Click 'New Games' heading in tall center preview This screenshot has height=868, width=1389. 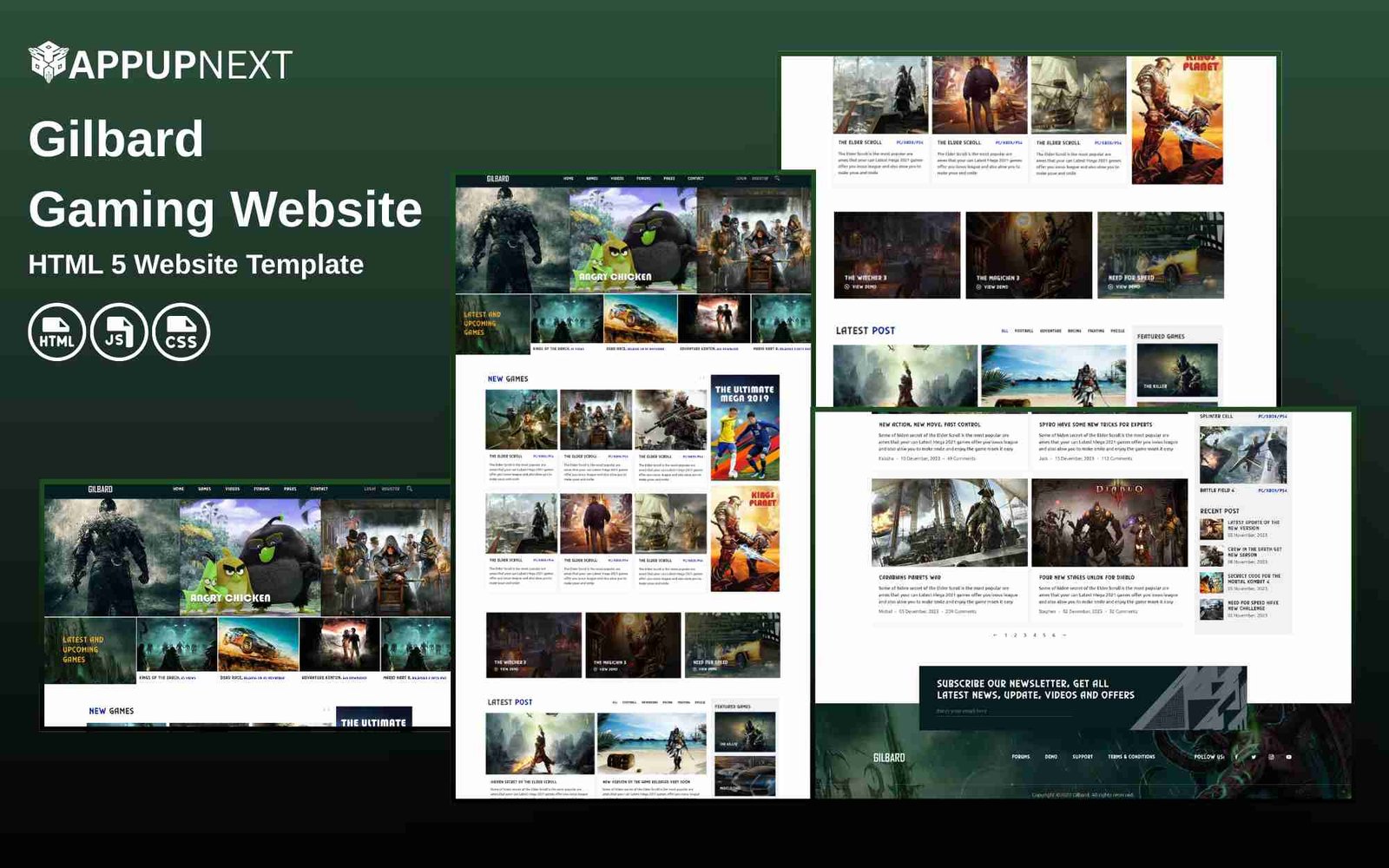point(508,379)
